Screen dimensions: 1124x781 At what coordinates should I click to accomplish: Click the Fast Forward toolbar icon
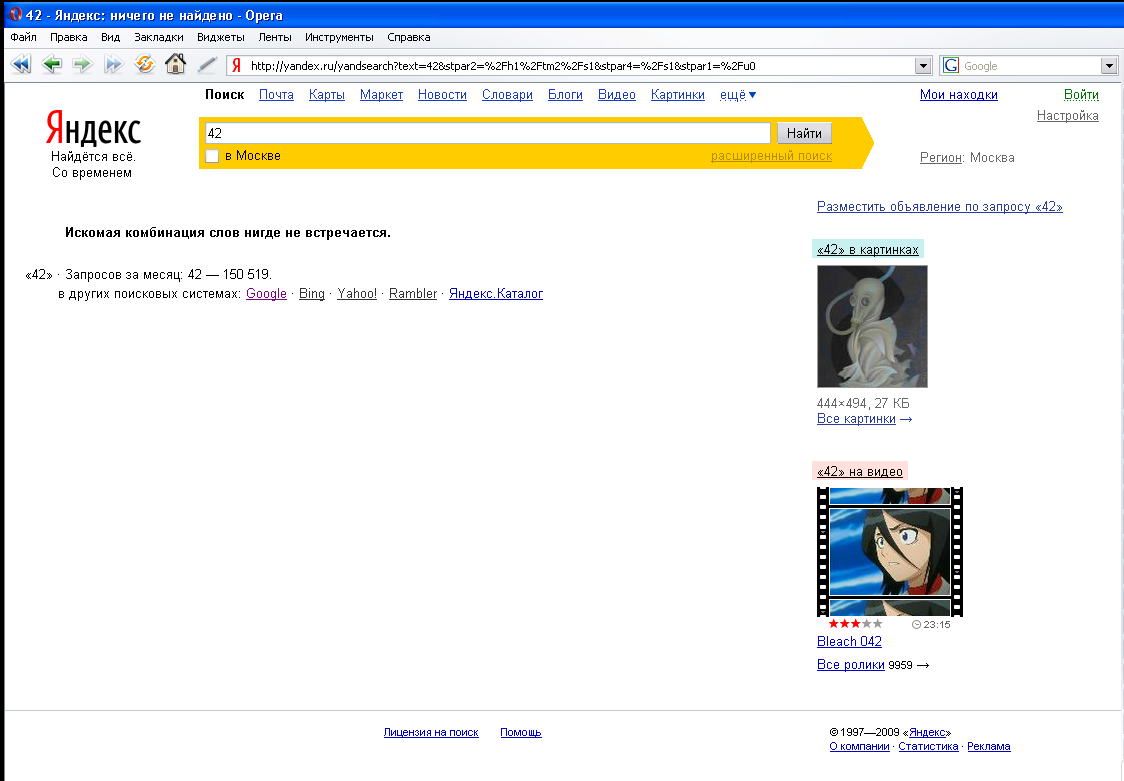coord(113,65)
